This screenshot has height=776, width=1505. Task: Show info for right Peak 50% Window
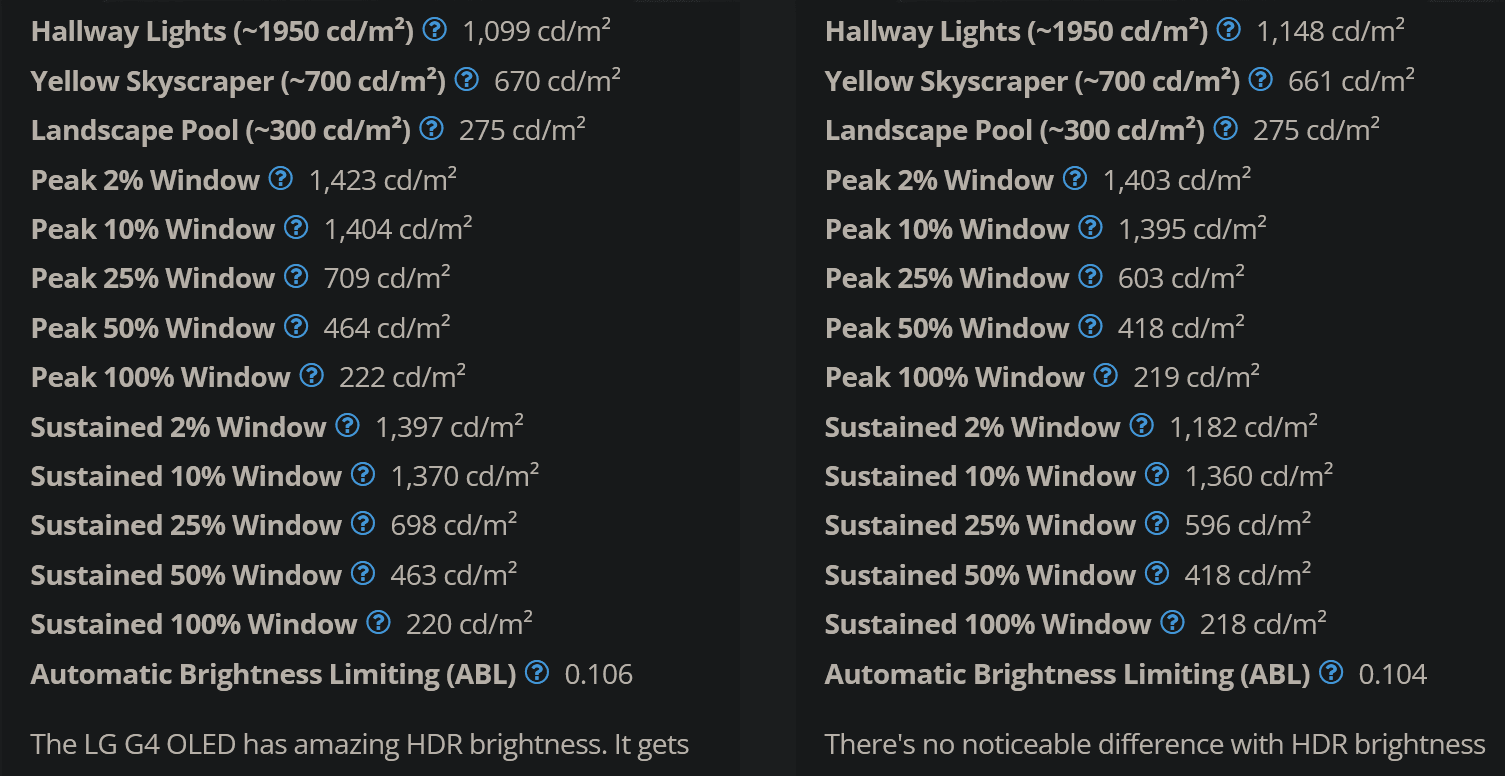pyautogui.click(x=1090, y=327)
